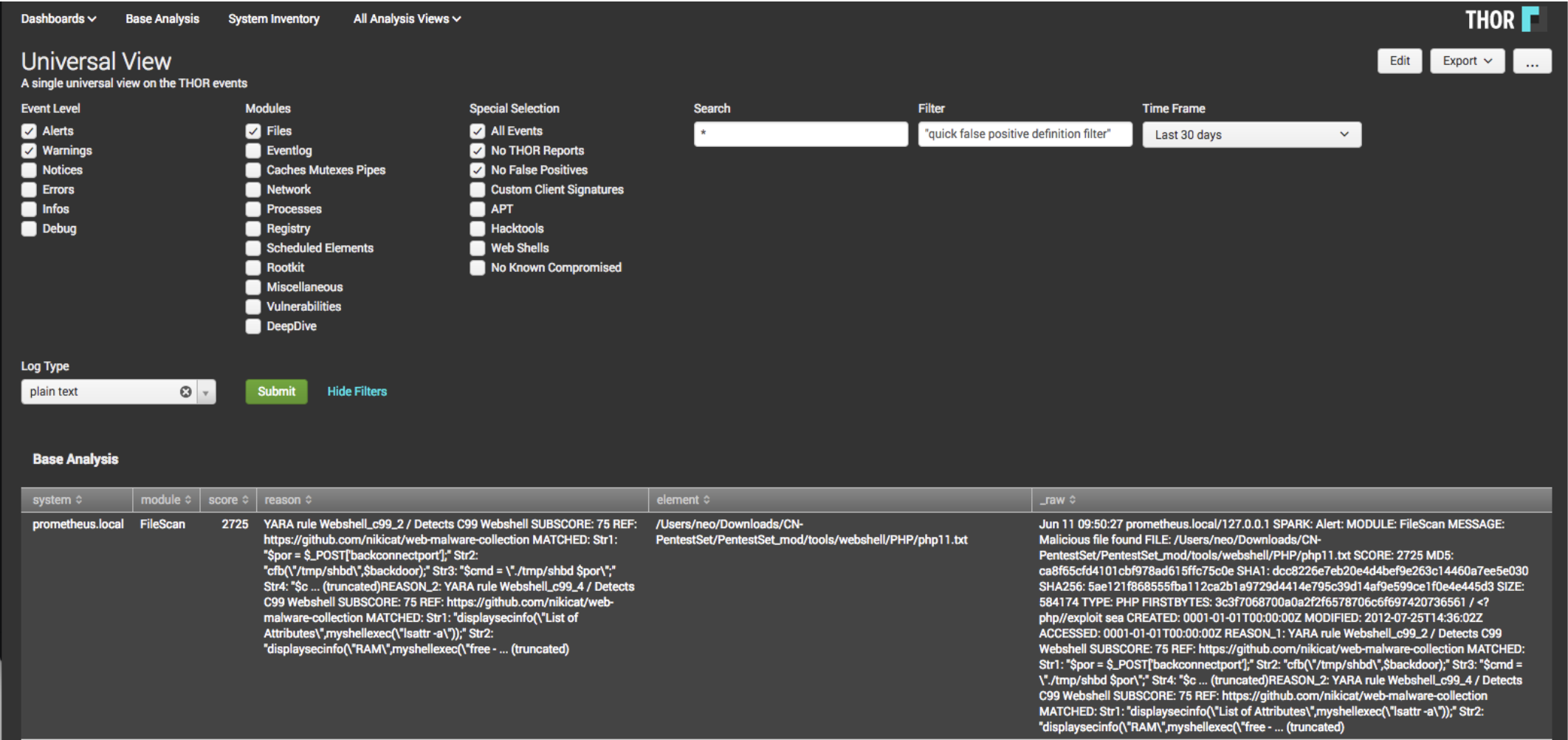Click the Universal View page title
This screenshot has height=740, width=1568.
(96, 61)
